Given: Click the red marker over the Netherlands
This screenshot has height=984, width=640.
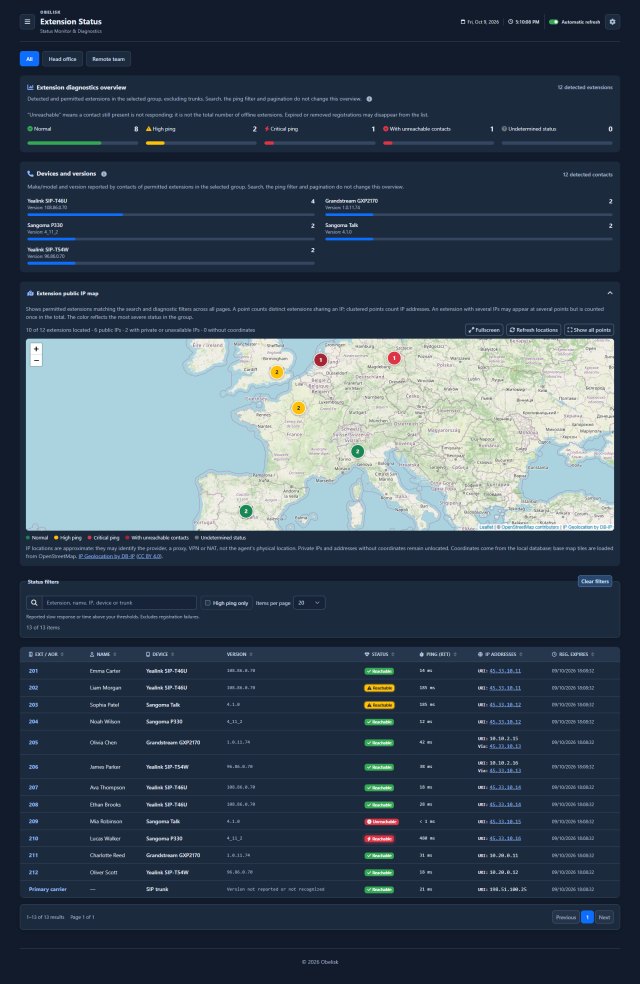Looking at the screenshot, I should pos(321,360).
